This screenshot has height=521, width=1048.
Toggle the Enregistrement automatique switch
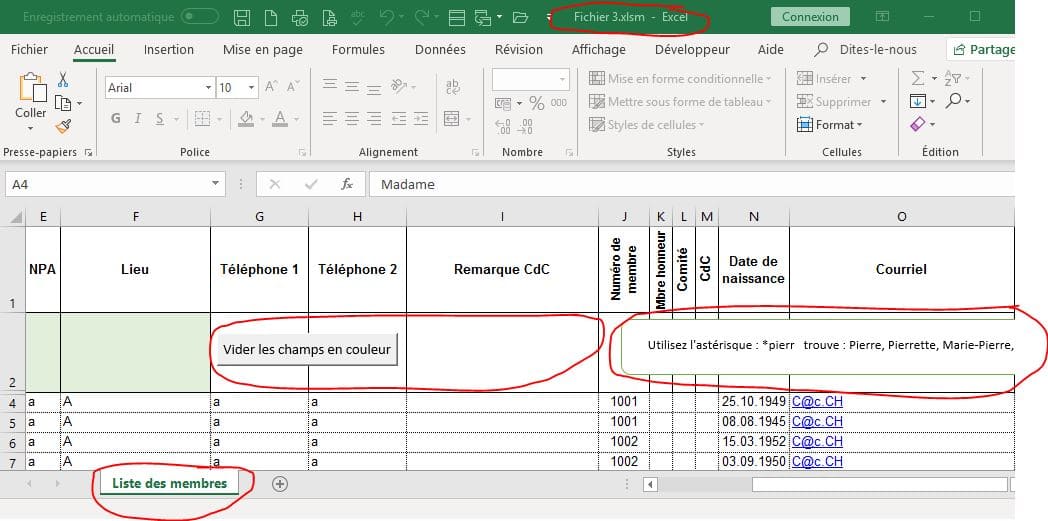click(x=200, y=17)
